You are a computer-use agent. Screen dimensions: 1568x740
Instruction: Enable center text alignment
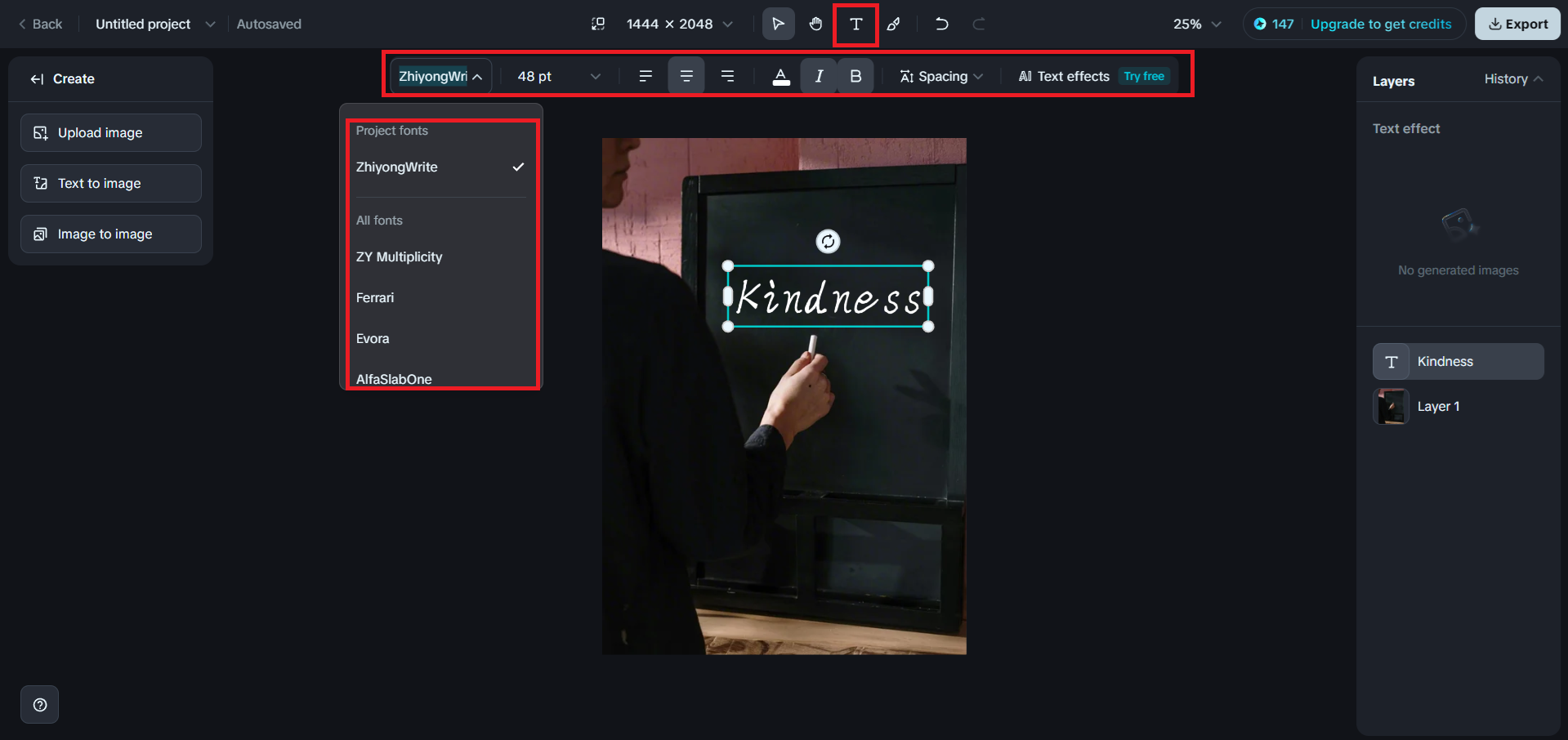686,76
